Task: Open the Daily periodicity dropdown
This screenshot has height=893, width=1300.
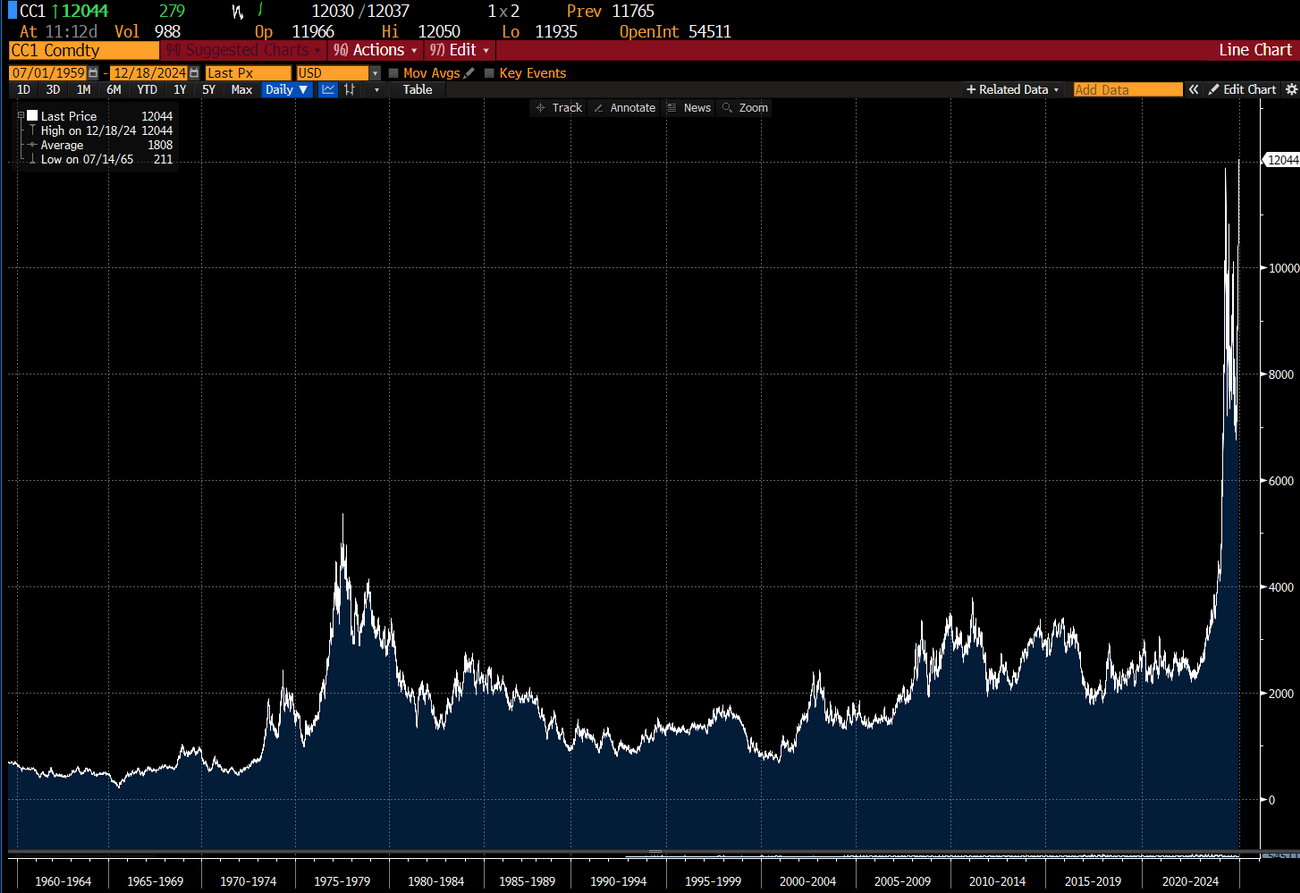Action: [x=287, y=89]
